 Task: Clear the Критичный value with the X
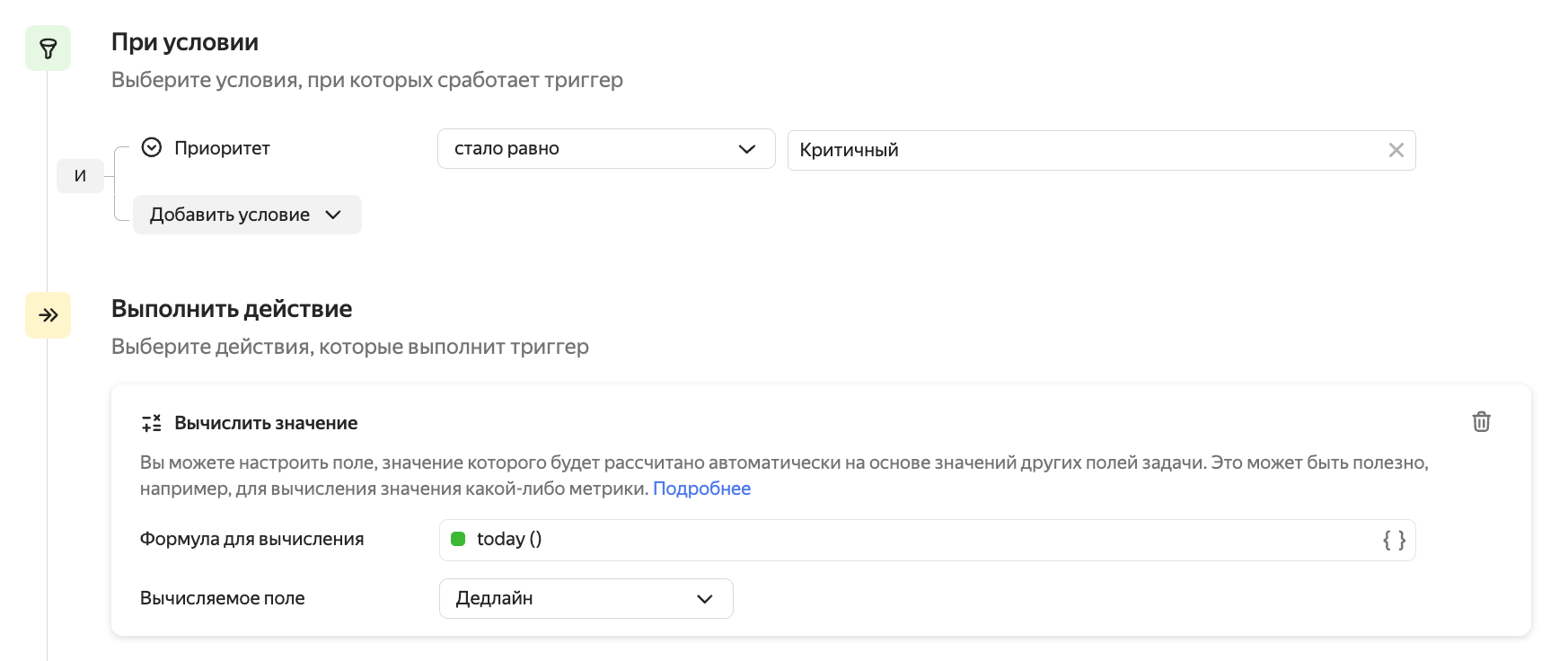(x=1396, y=150)
